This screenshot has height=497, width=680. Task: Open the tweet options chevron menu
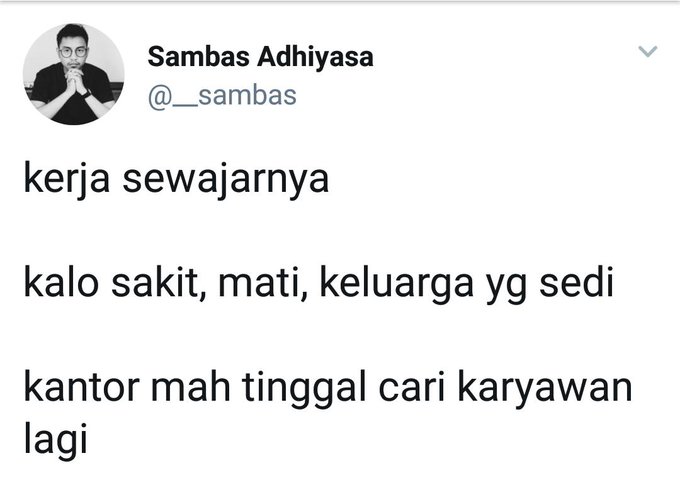[648, 51]
